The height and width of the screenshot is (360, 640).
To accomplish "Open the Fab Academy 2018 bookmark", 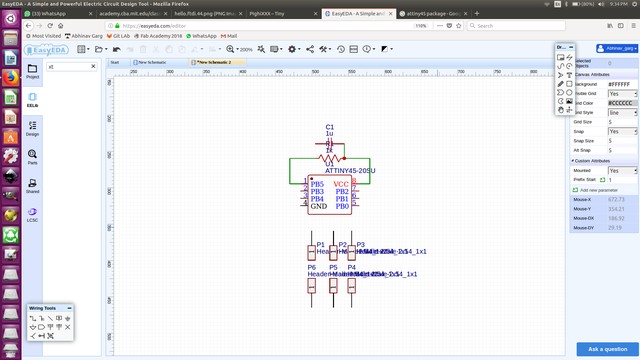I will pyautogui.click(x=158, y=36).
